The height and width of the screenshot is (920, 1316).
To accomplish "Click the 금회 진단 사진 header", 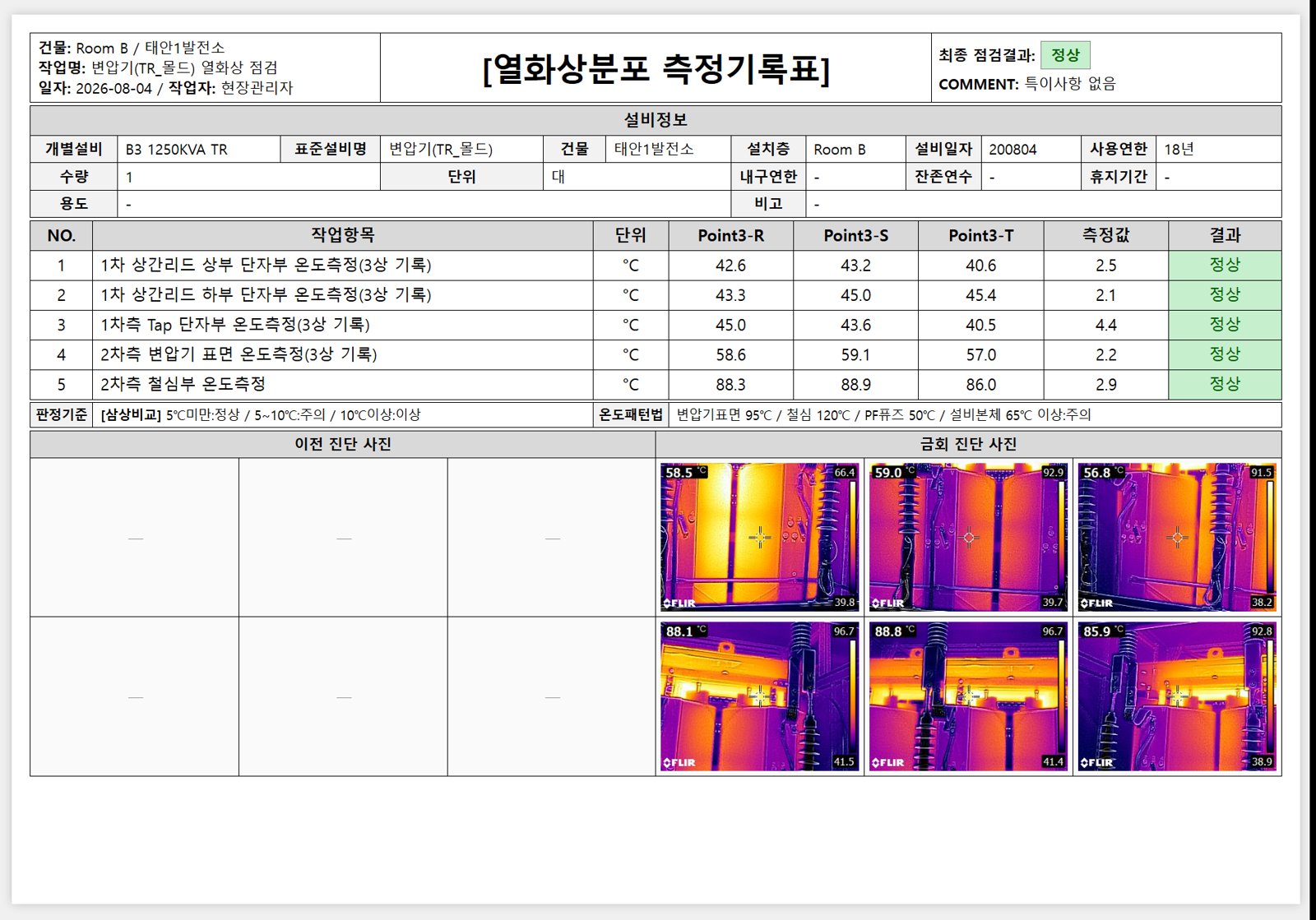I will coord(968,444).
